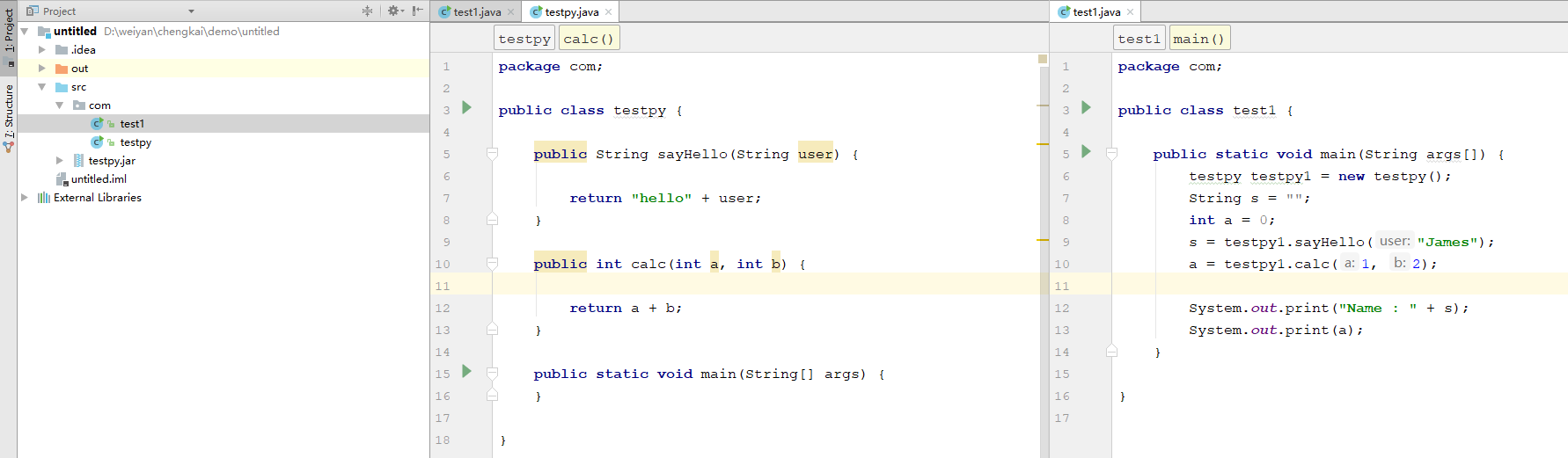The width and height of the screenshot is (1568, 458).
Task: Click the "James" string literal
Action: (1447, 242)
